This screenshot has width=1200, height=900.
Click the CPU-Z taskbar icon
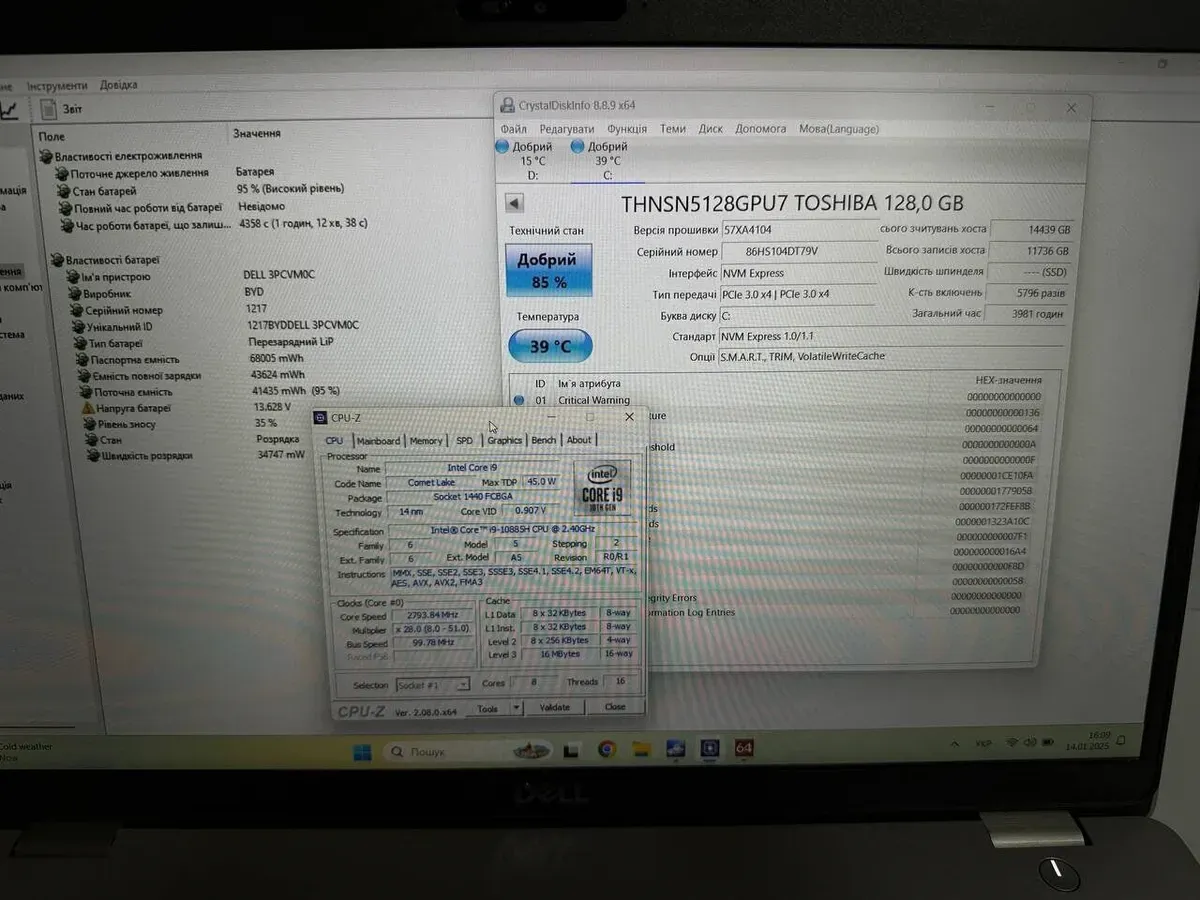pos(709,748)
